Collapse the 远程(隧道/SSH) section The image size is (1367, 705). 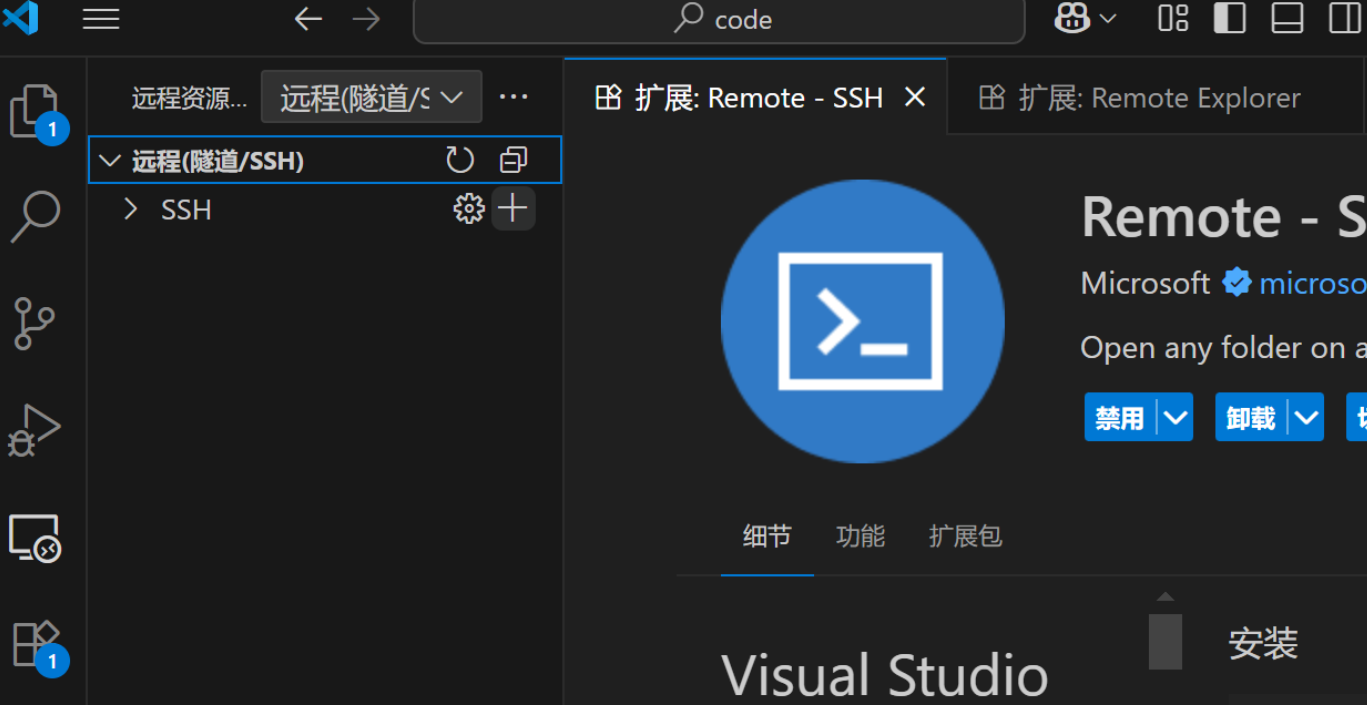tap(110, 160)
